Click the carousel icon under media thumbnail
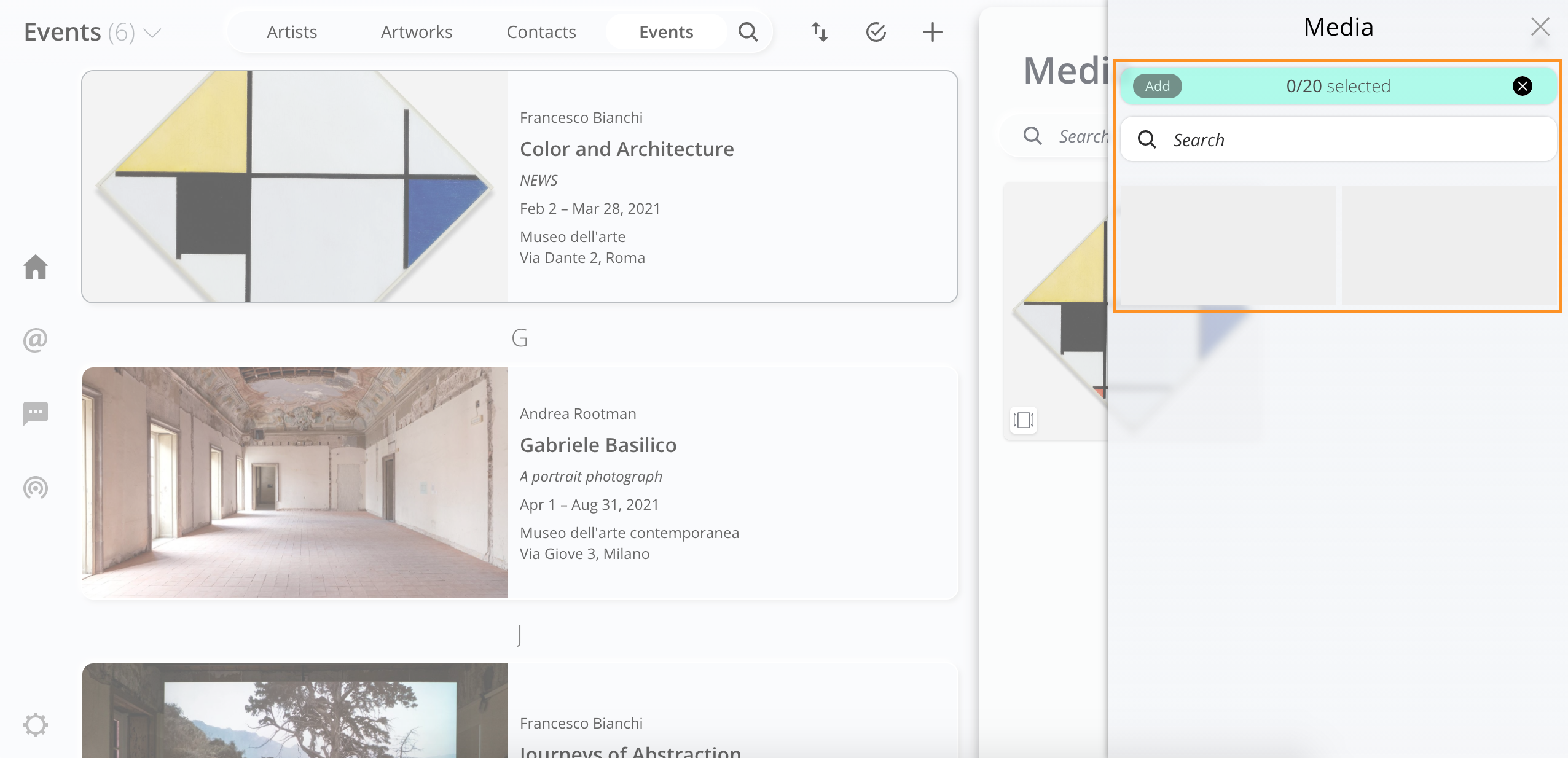 [1023, 420]
